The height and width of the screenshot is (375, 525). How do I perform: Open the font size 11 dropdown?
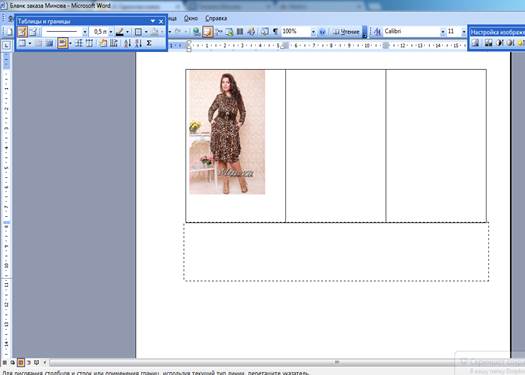(x=464, y=32)
